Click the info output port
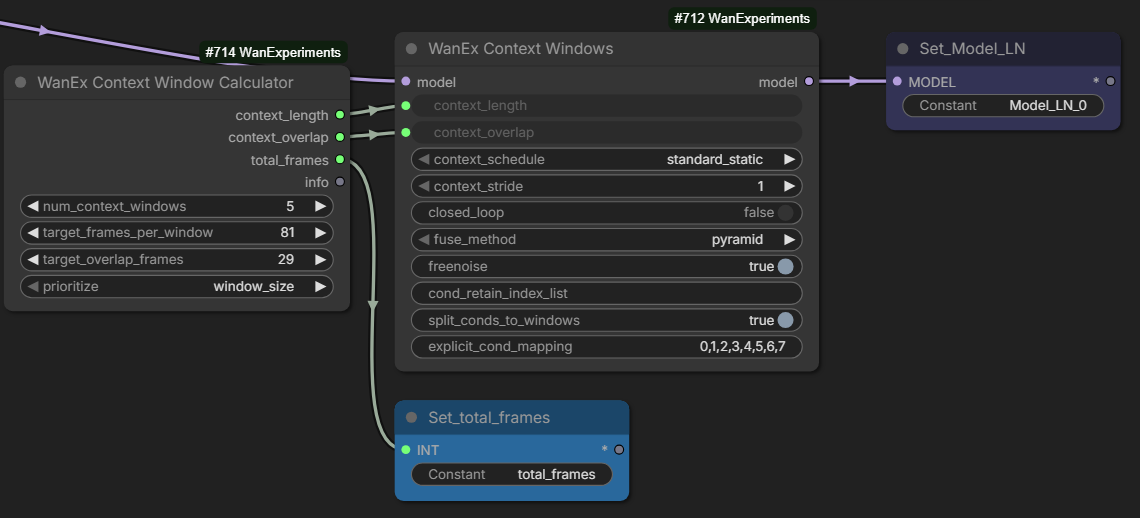 tap(340, 182)
